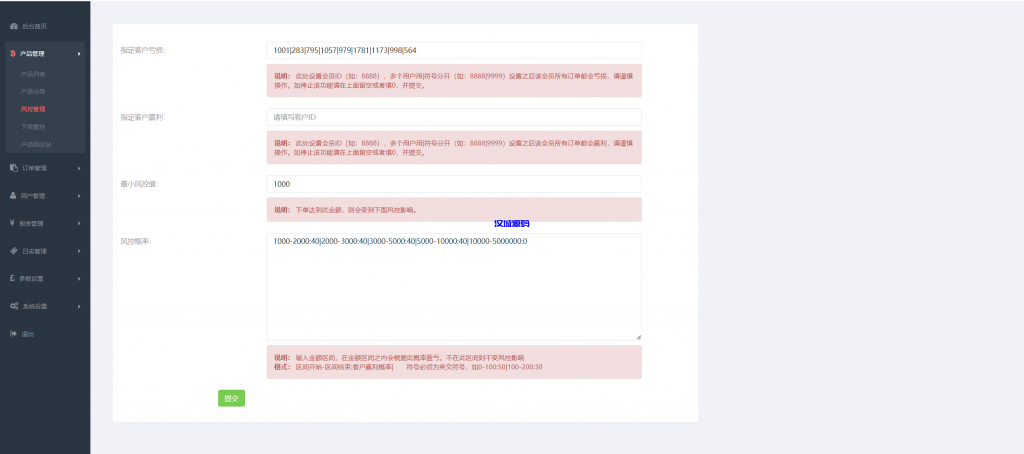This screenshot has height=454, width=1024.
Task: Focus the 指定客户赢利 input field
Action: pyautogui.click(x=454, y=117)
